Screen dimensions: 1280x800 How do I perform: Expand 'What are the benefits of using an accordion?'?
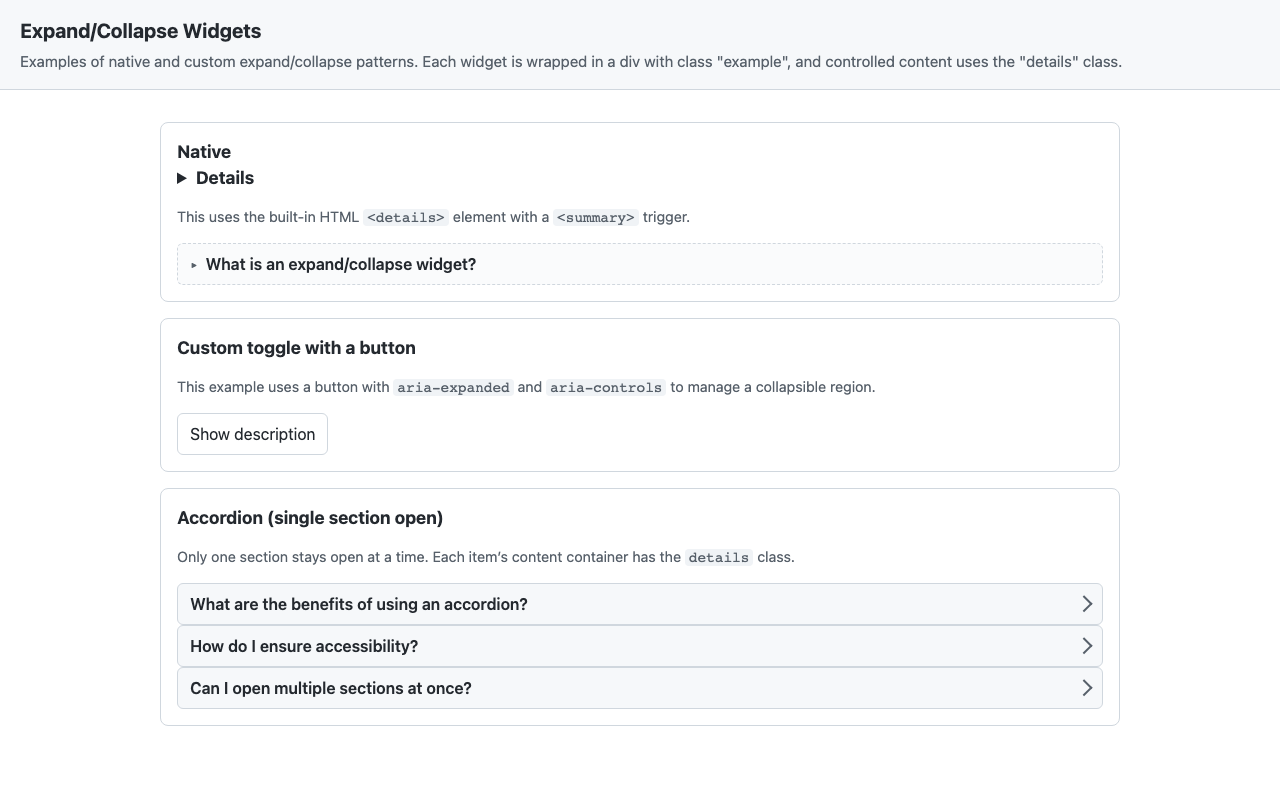[x=358, y=604]
